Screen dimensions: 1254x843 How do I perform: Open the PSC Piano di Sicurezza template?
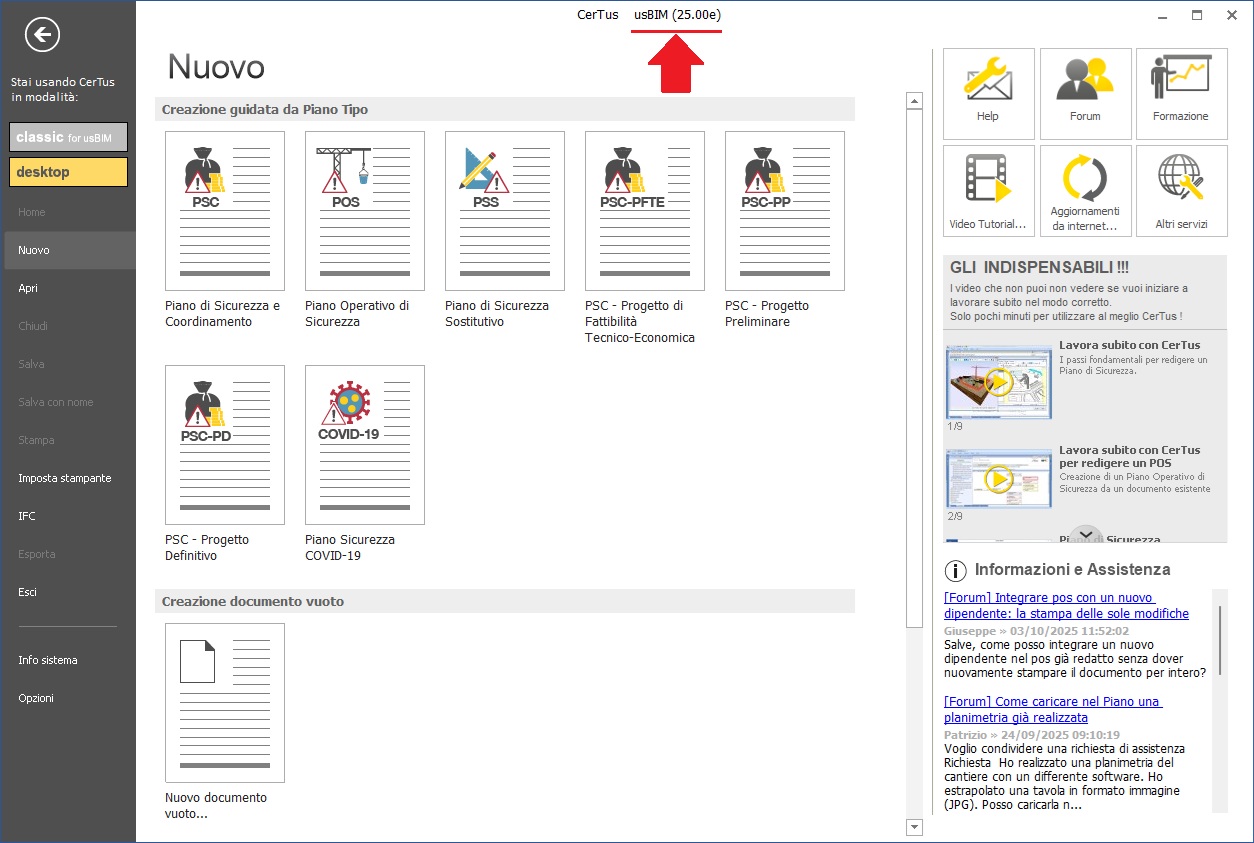pos(225,211)
